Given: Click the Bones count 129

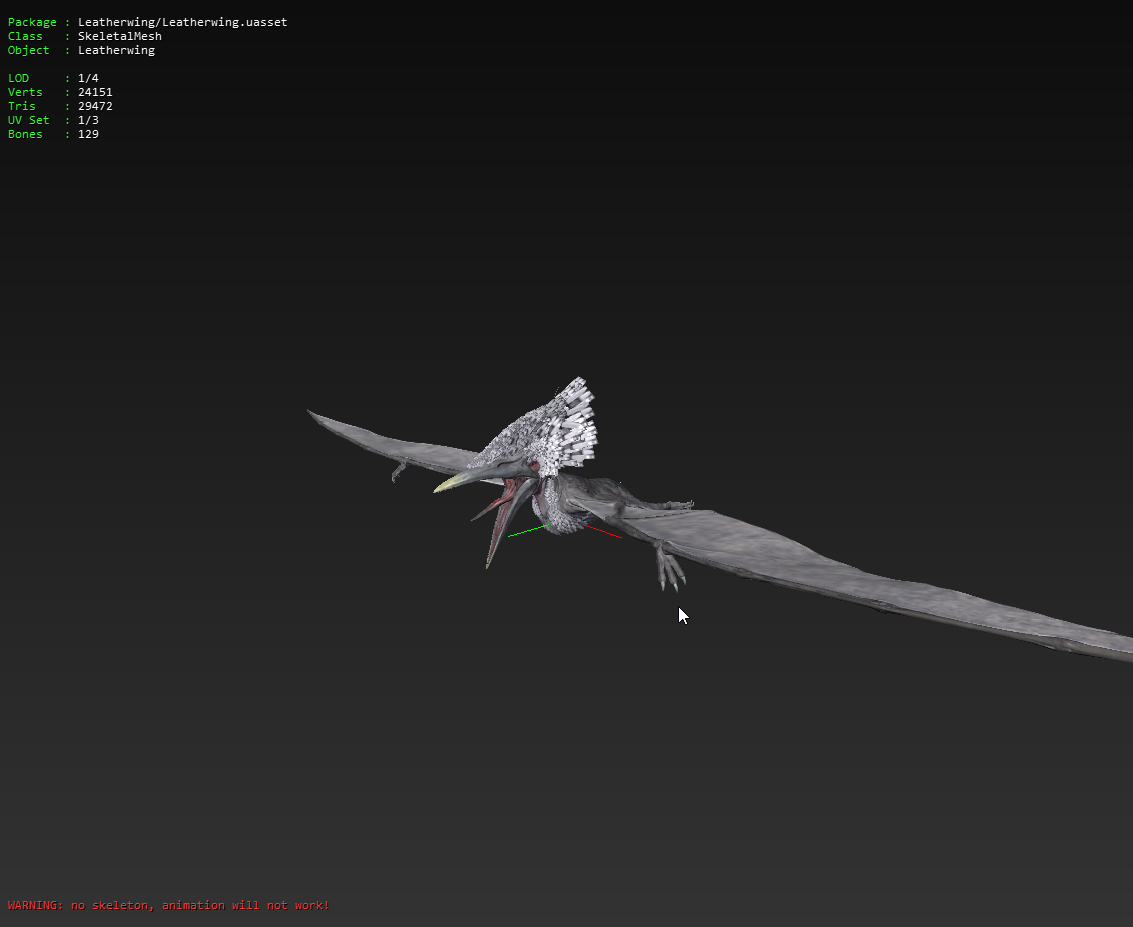Looking at the screenshot, I should coord(88,134).
